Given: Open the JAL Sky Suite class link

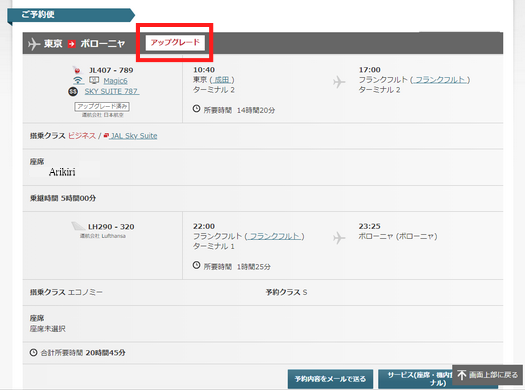Looking at the screenshot, I should (x=134, y=136).
